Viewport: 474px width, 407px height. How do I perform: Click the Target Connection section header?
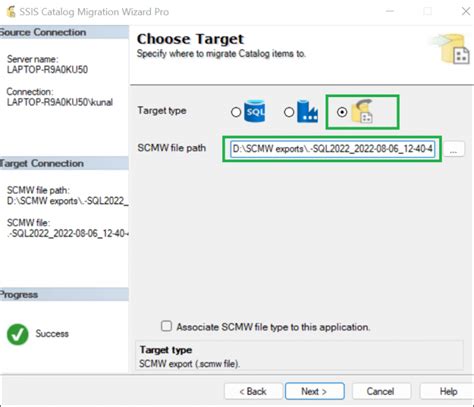tap(64, 163)
